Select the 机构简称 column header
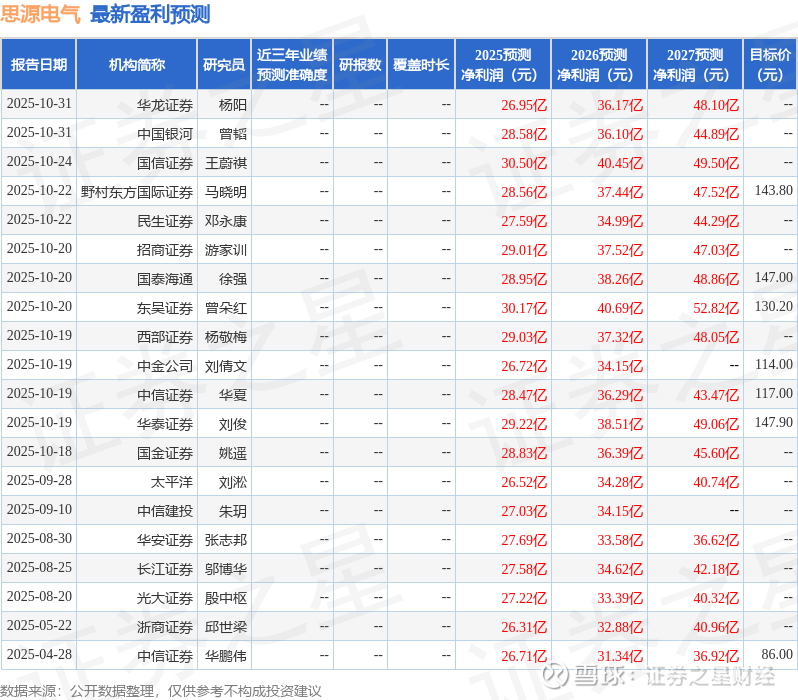 click(x=136, y=65)
